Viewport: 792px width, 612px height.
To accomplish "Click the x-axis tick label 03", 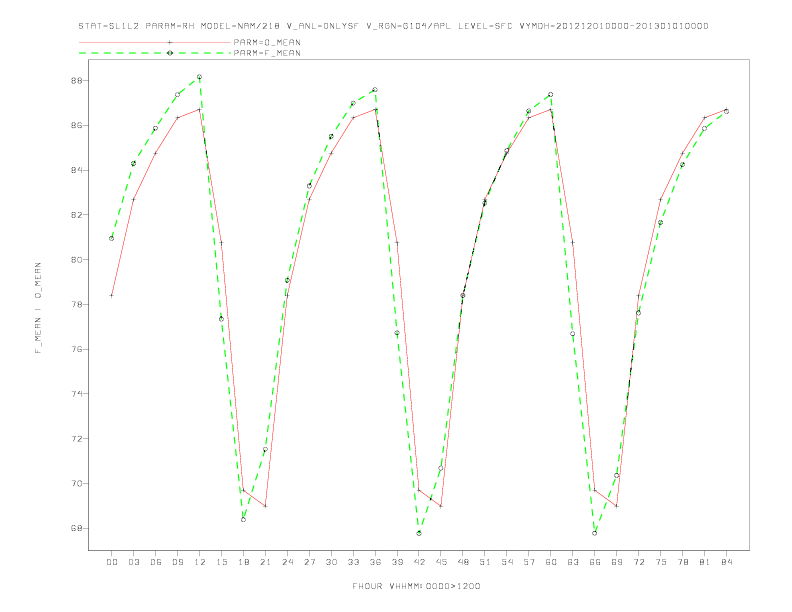I will click(133, 562).
